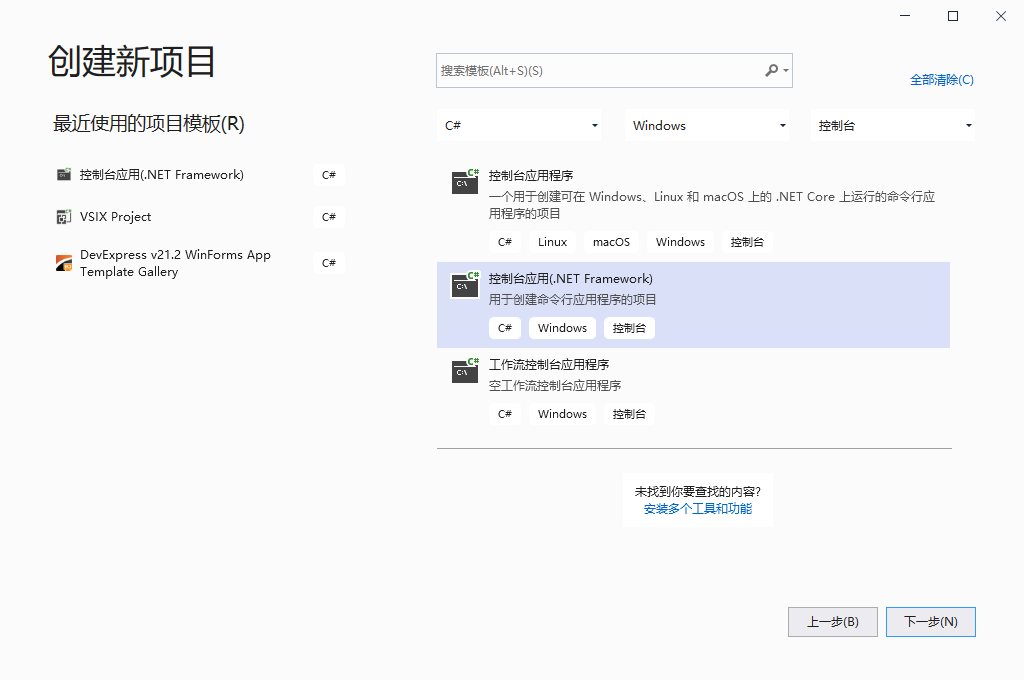Click the search magnifier icon

click(771, 70)
